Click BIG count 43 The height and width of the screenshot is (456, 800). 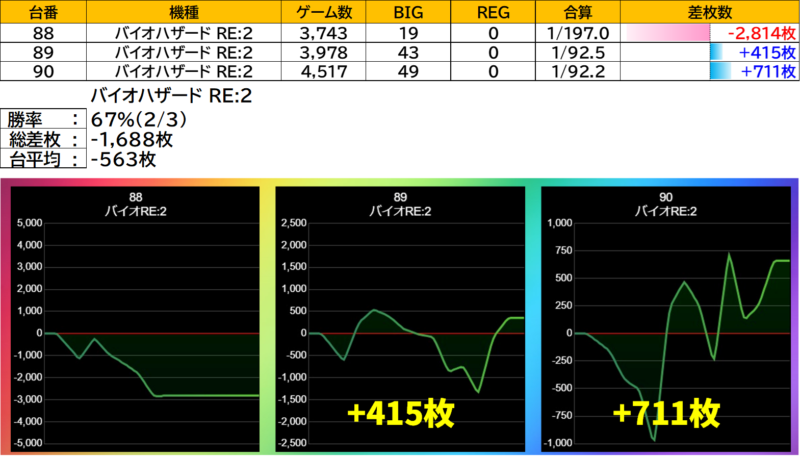[x=408, y=53]
